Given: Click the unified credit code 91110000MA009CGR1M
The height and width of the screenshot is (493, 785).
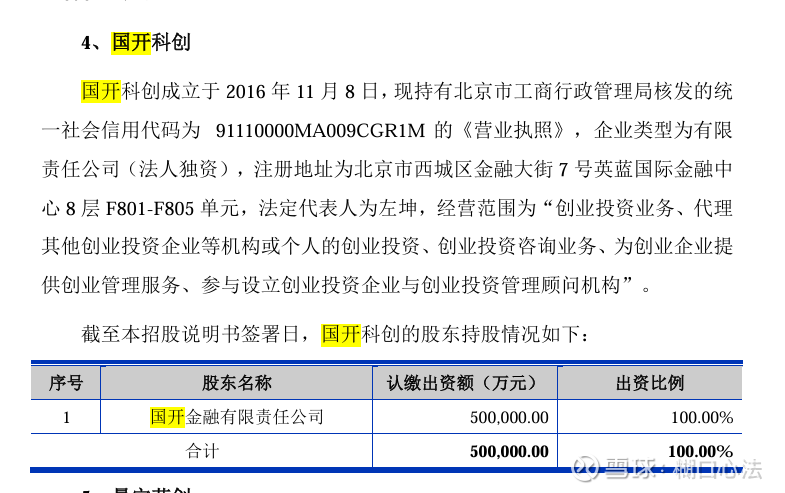Looking at the screenshot, I should tap(320, 131).
